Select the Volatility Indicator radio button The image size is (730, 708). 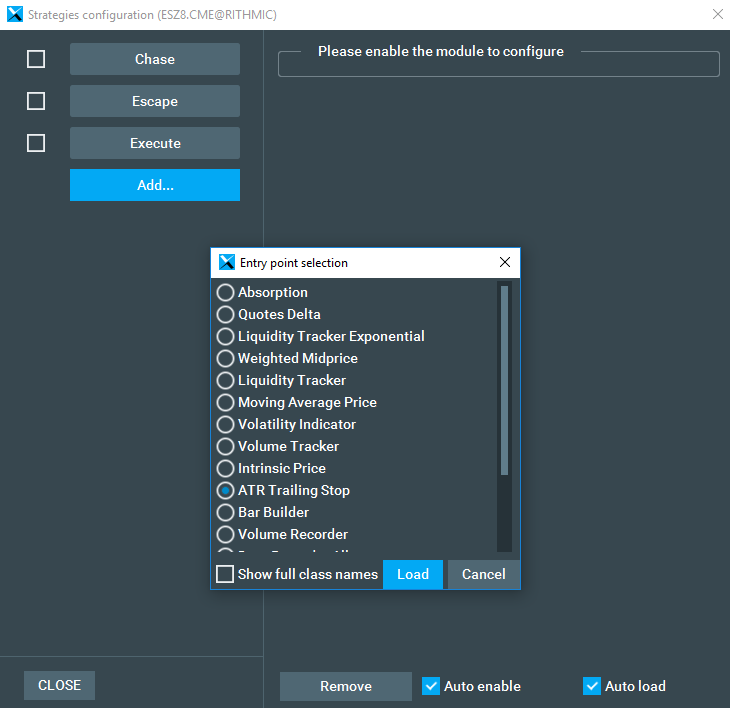point(226,424)
